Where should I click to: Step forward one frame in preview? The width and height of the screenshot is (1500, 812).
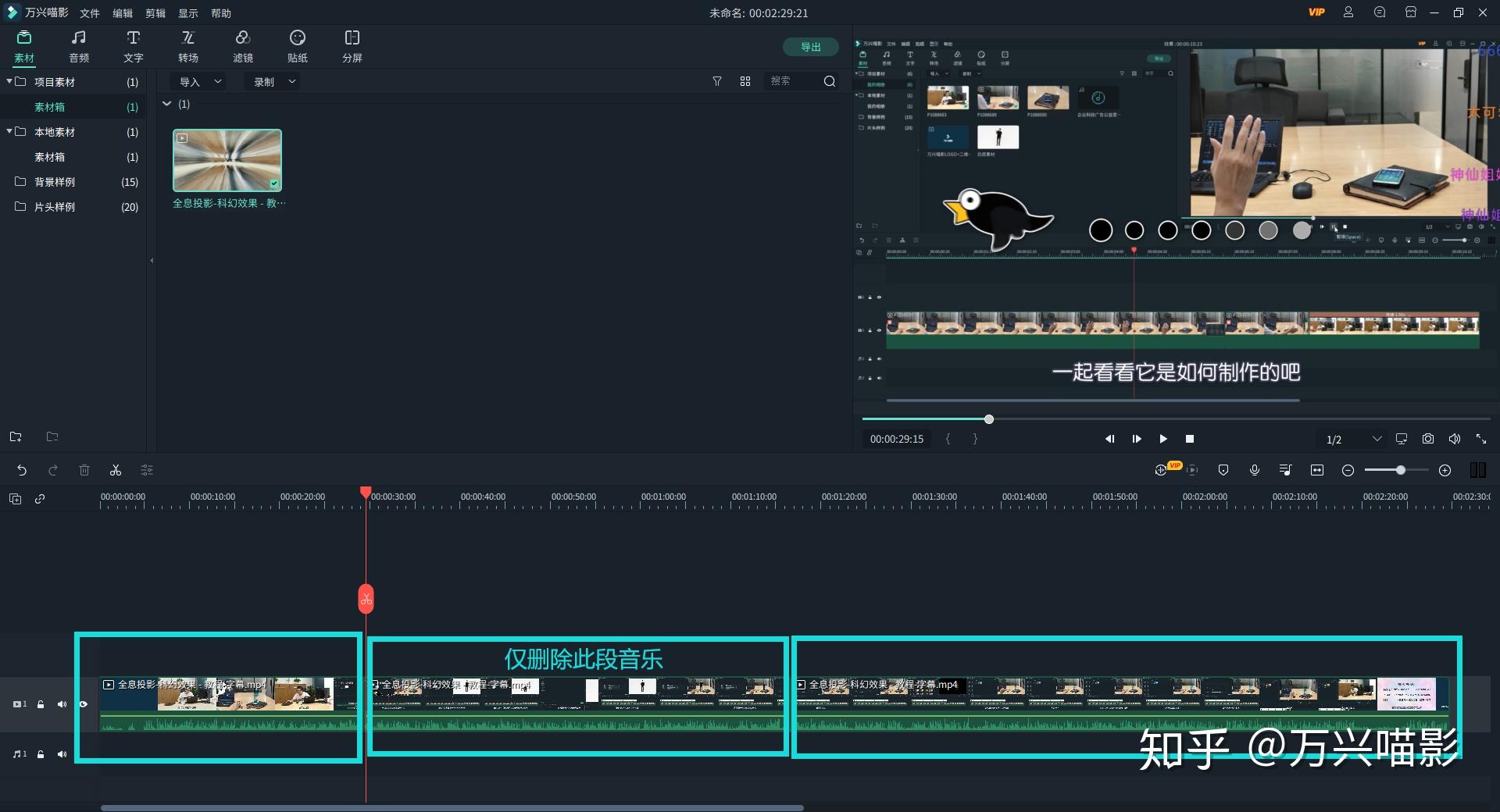click(x=1137, y=439)
